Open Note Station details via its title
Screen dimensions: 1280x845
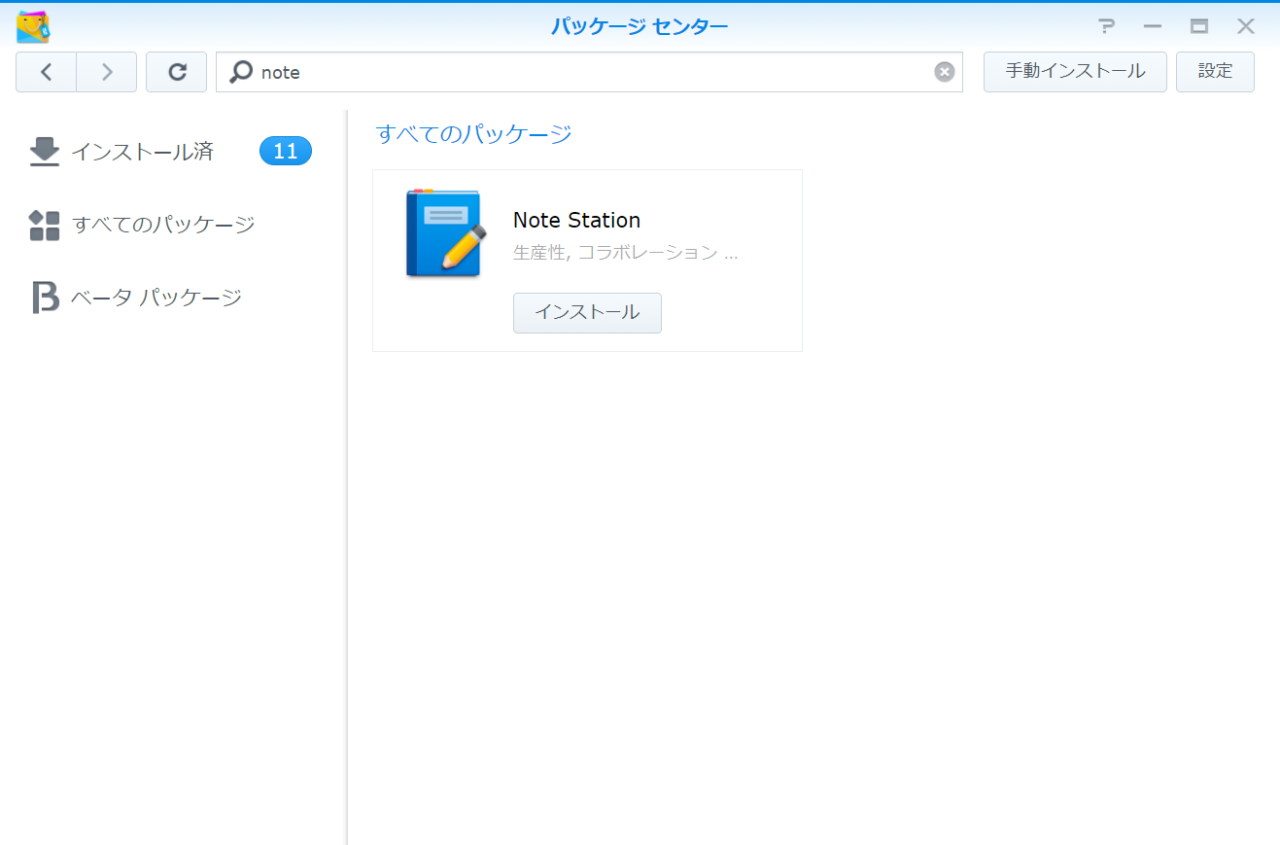point(576,220)
